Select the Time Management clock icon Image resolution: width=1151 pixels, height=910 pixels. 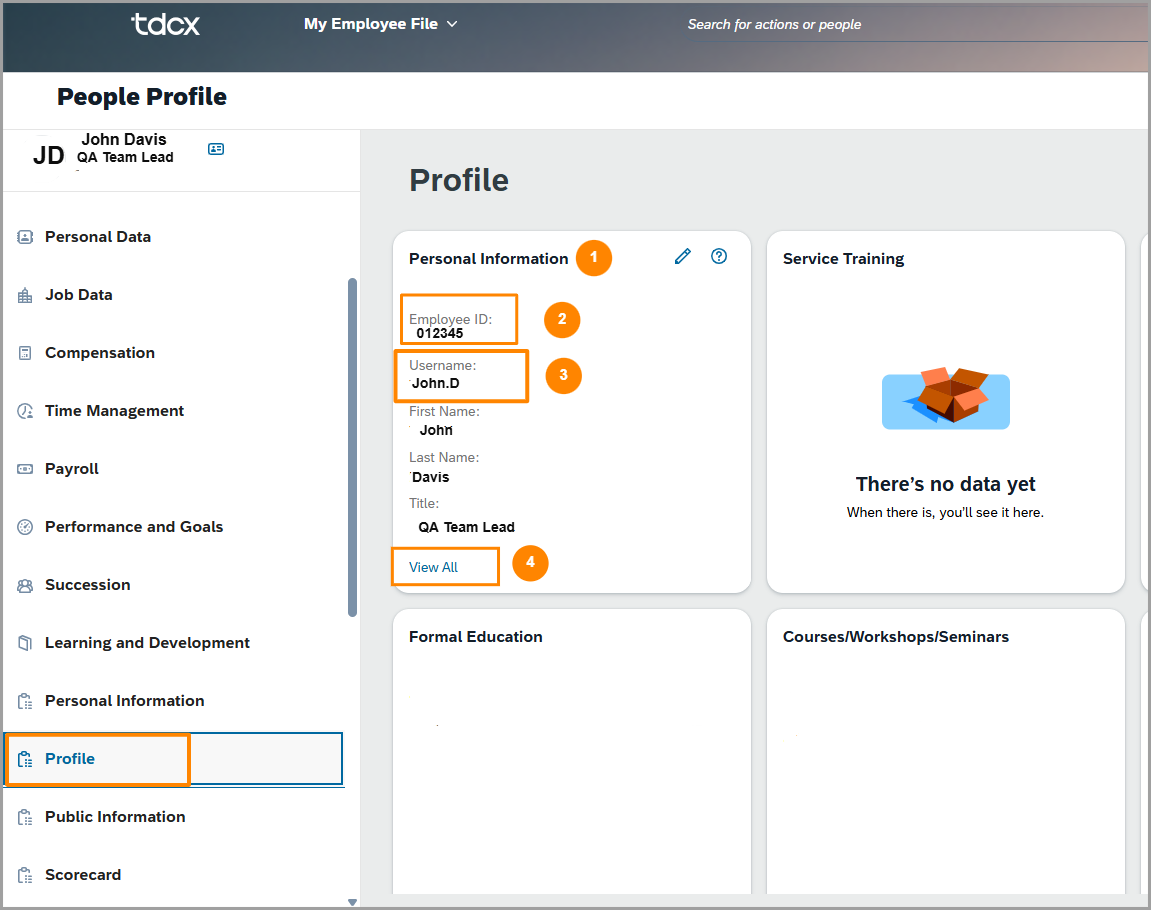point(25,411)
